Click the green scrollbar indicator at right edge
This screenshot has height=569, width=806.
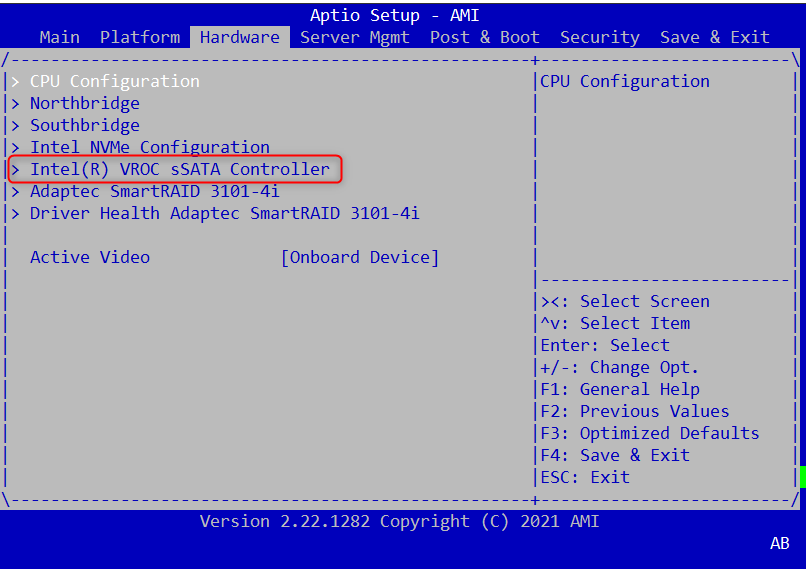pyautogui.click(x=802, y=476)
